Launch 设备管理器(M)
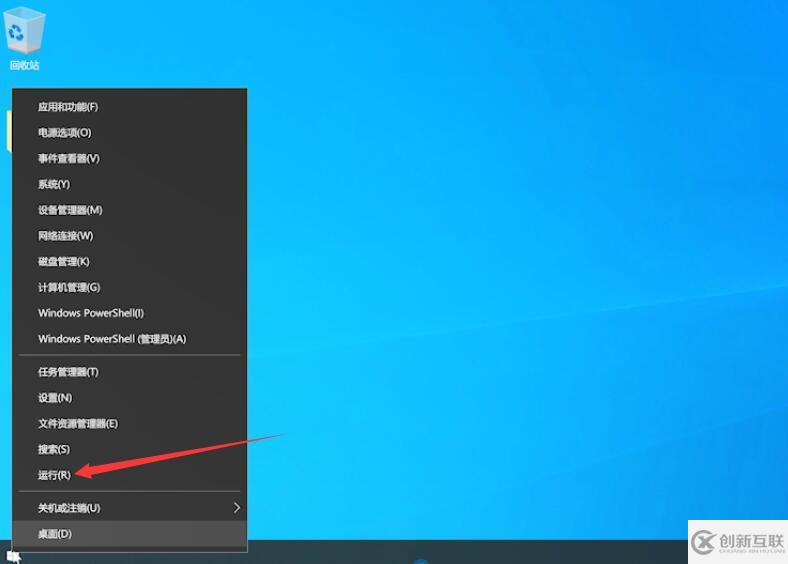 coord(130,210)
